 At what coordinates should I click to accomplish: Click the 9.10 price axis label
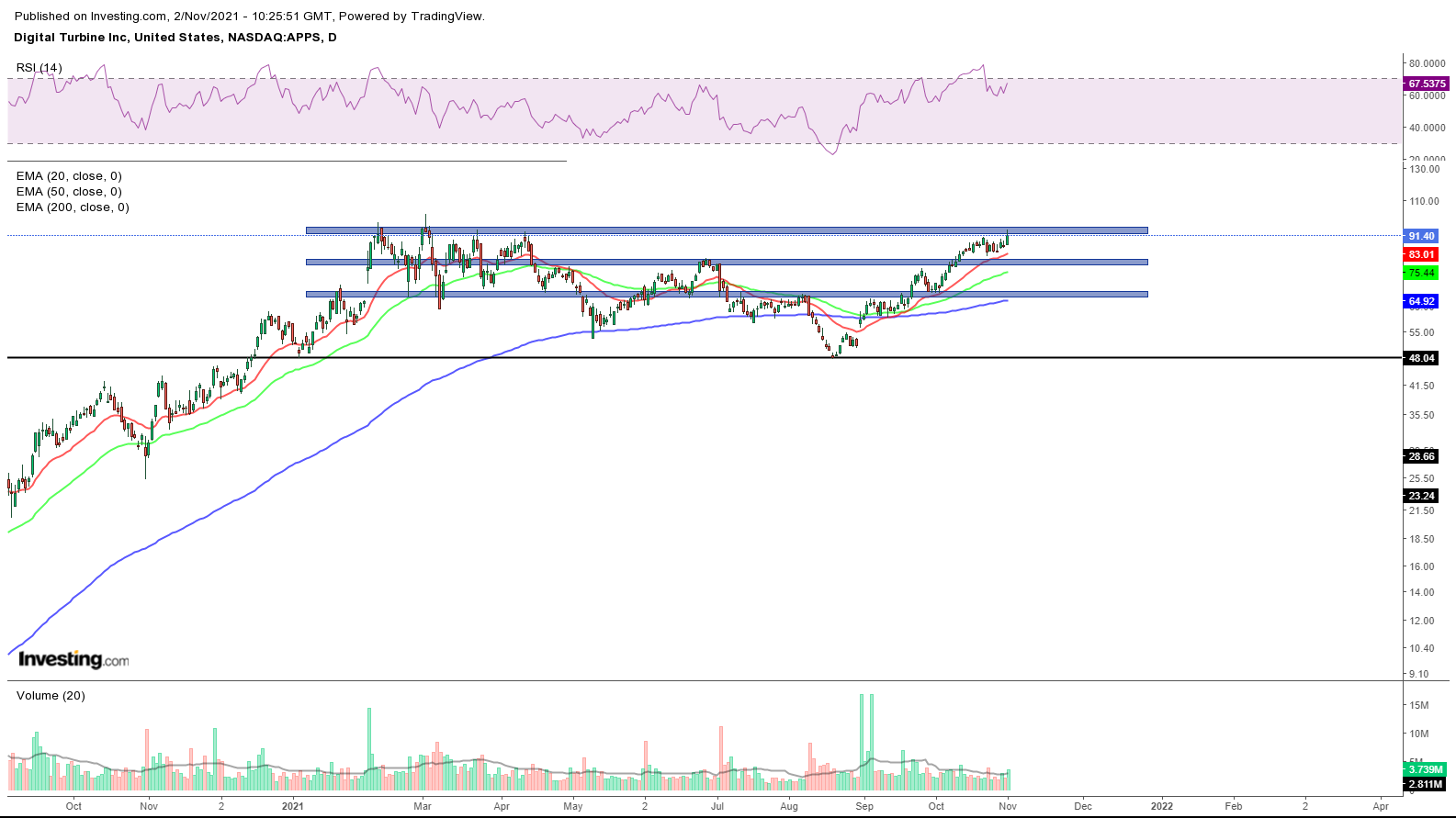(x=1419, y=674)
